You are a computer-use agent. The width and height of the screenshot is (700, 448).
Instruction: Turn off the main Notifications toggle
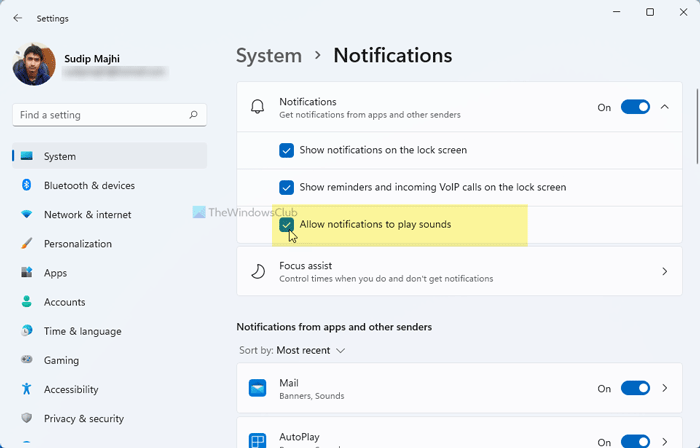635,107
